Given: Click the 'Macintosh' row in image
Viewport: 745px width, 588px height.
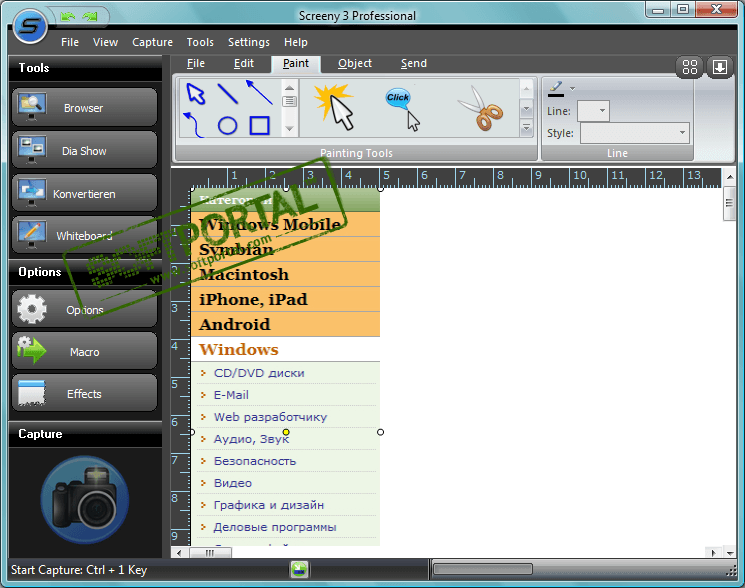Looking at the screenshot, I should click(285, 274).
